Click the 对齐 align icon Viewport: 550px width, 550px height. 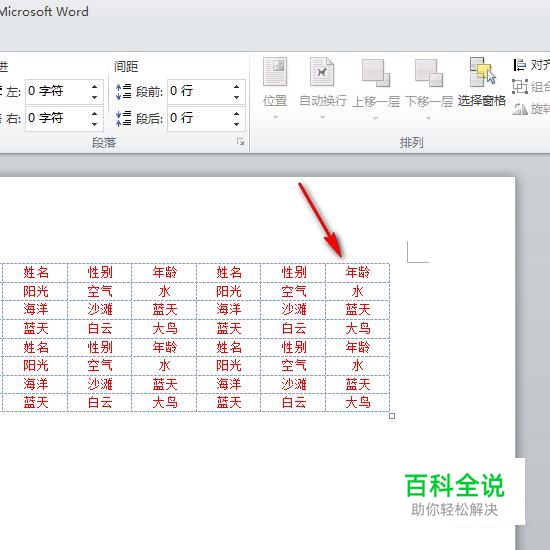[520, 65]
